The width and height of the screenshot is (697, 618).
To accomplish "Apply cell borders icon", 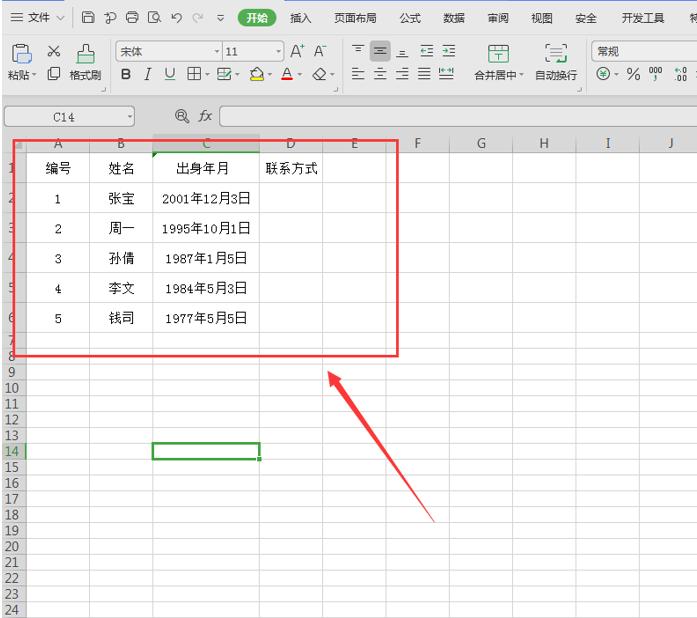I will coord(194,74).
